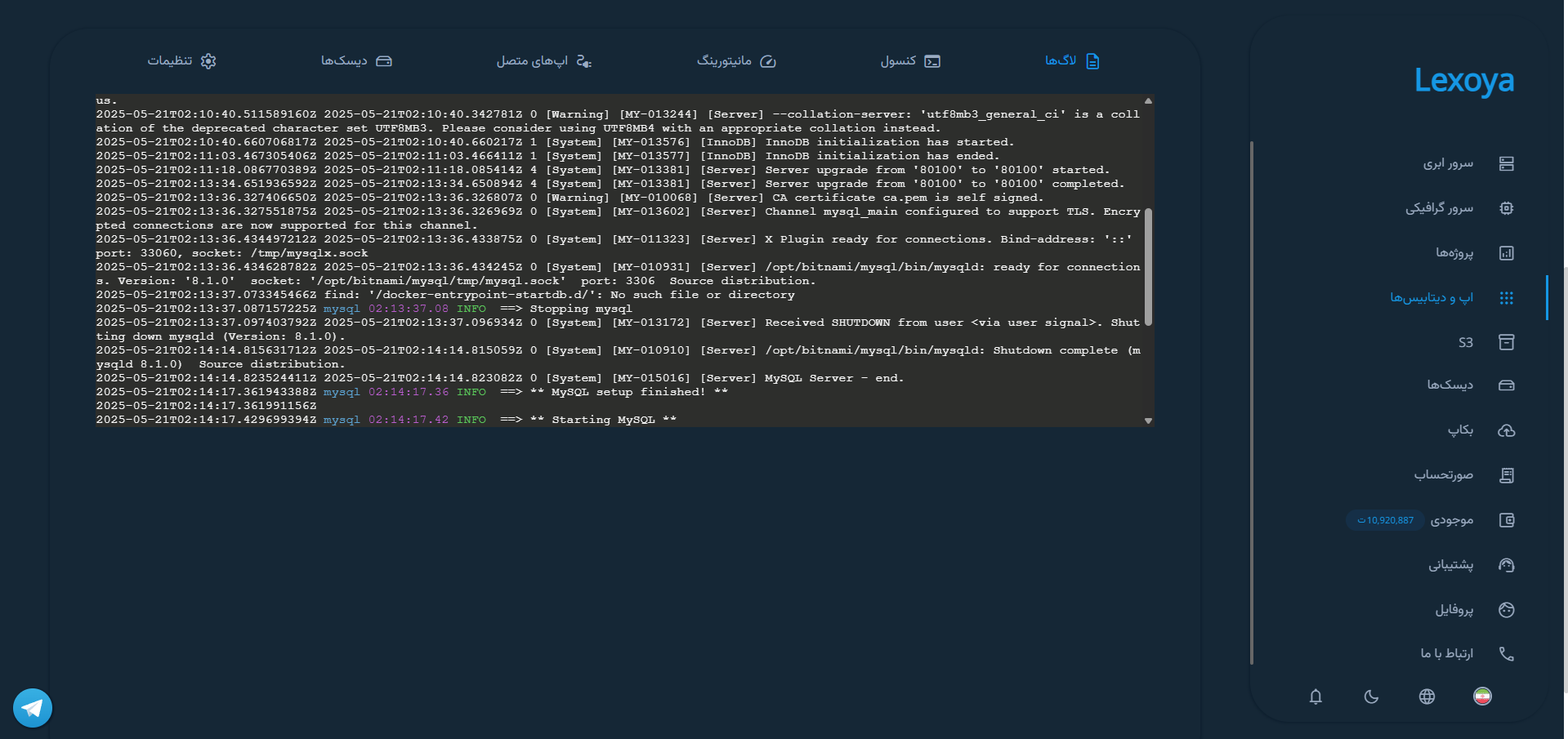Click the لاگ‌ها document icon
Screen dimensions: 1568x739
click(x=1092, y=61)
